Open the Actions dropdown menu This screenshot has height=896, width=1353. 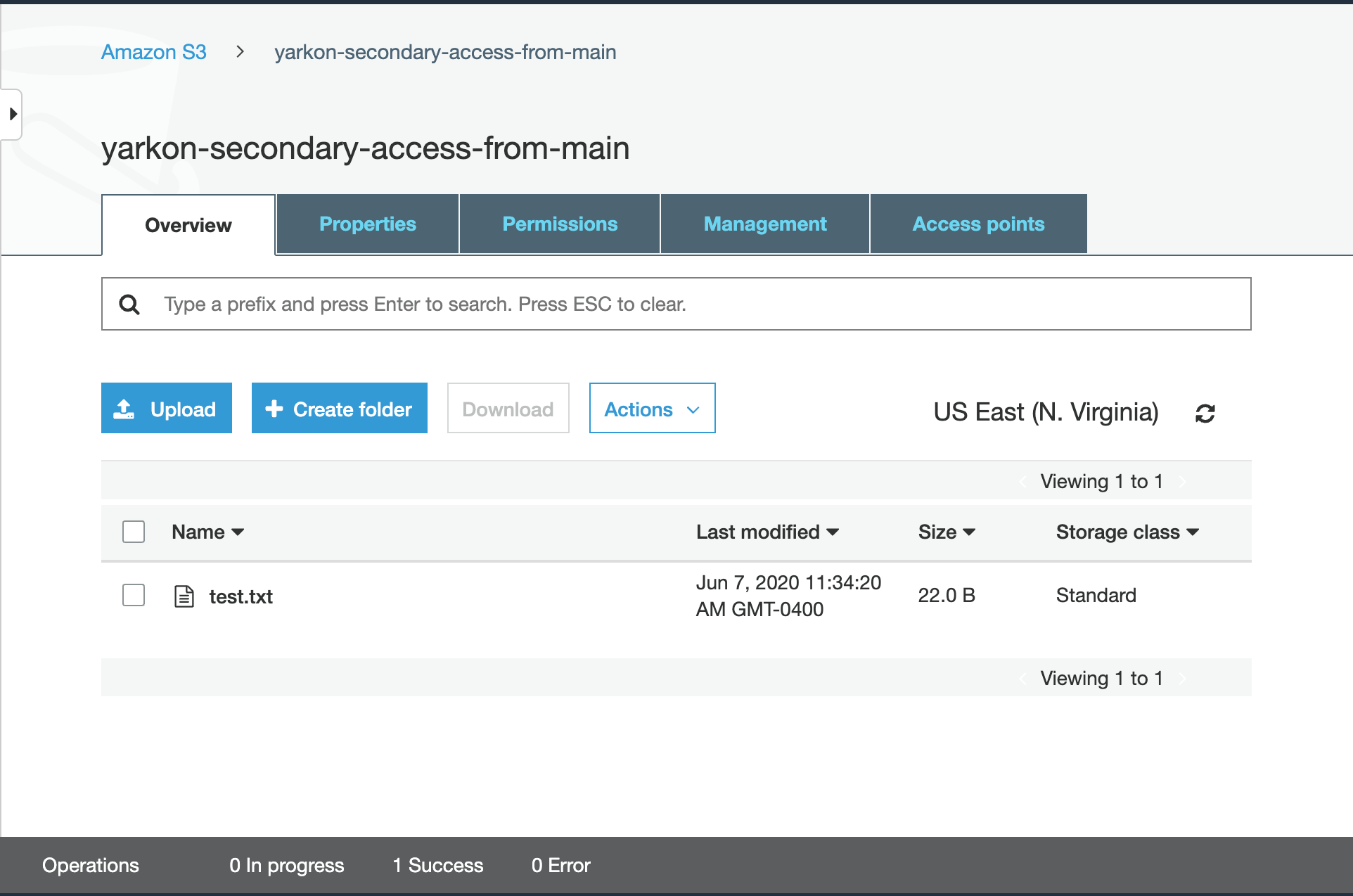652,409
